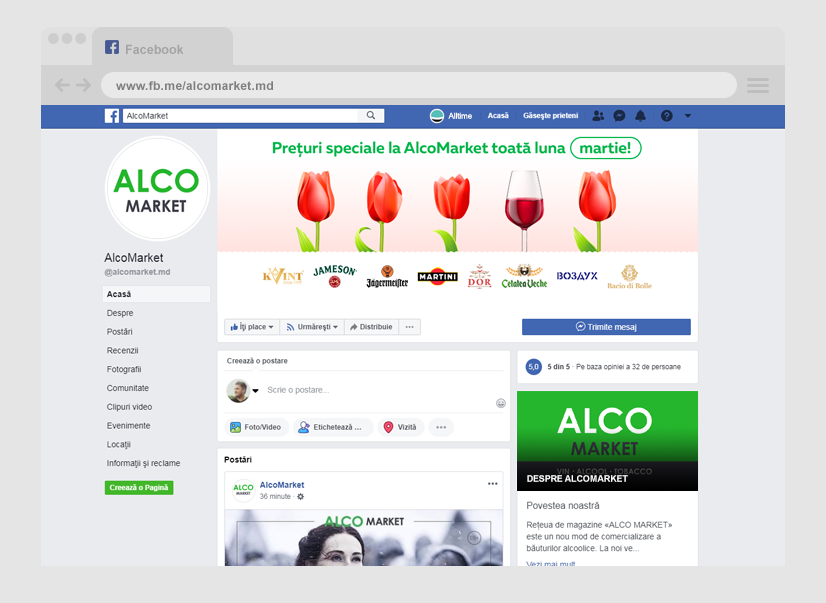The image size is (826, 603).
Task: Click the DOR brand logo
Action: pyautogui.click(x=479, y=276)
